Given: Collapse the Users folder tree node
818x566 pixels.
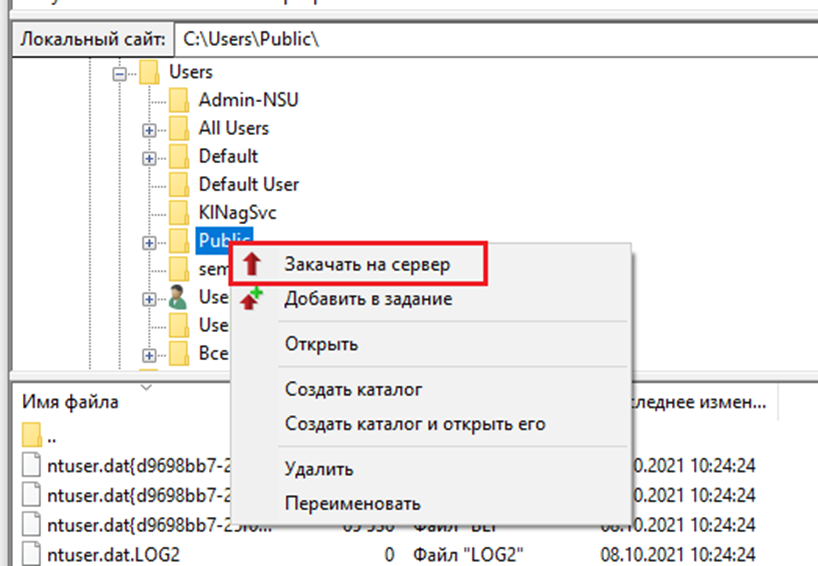Looking at the screenshot, I should 121,73.
